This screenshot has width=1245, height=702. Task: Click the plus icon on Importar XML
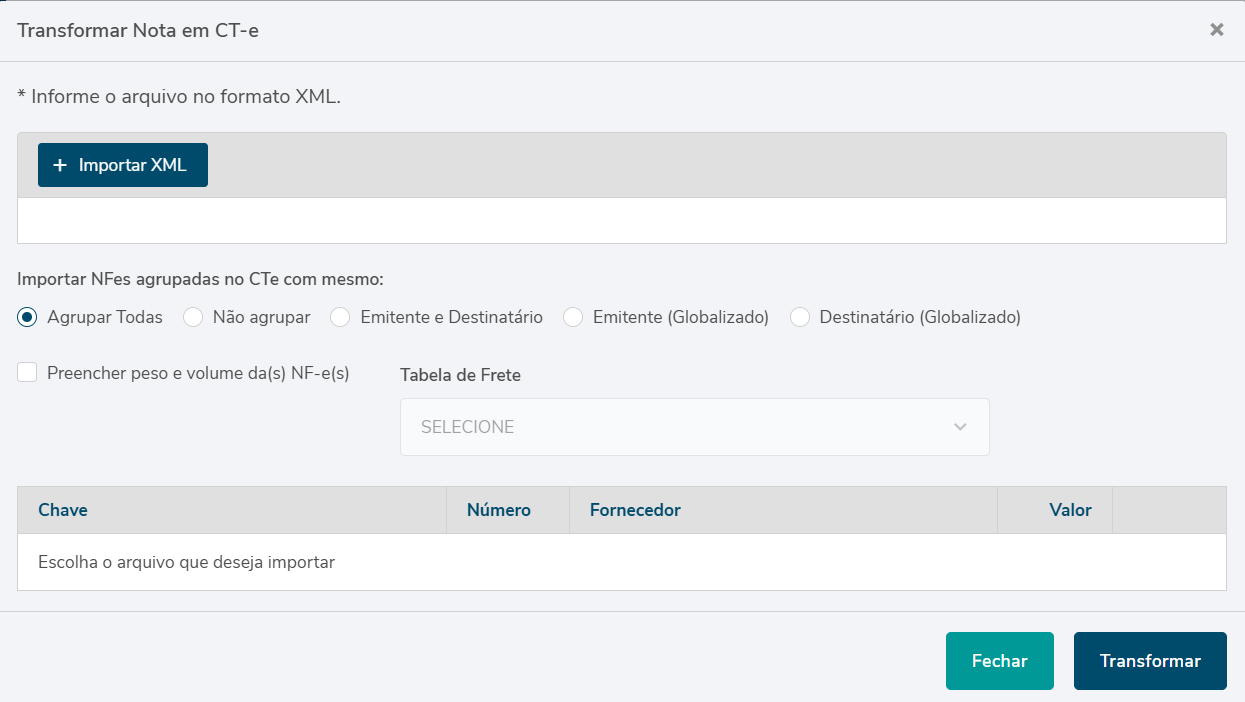point(60,166)
